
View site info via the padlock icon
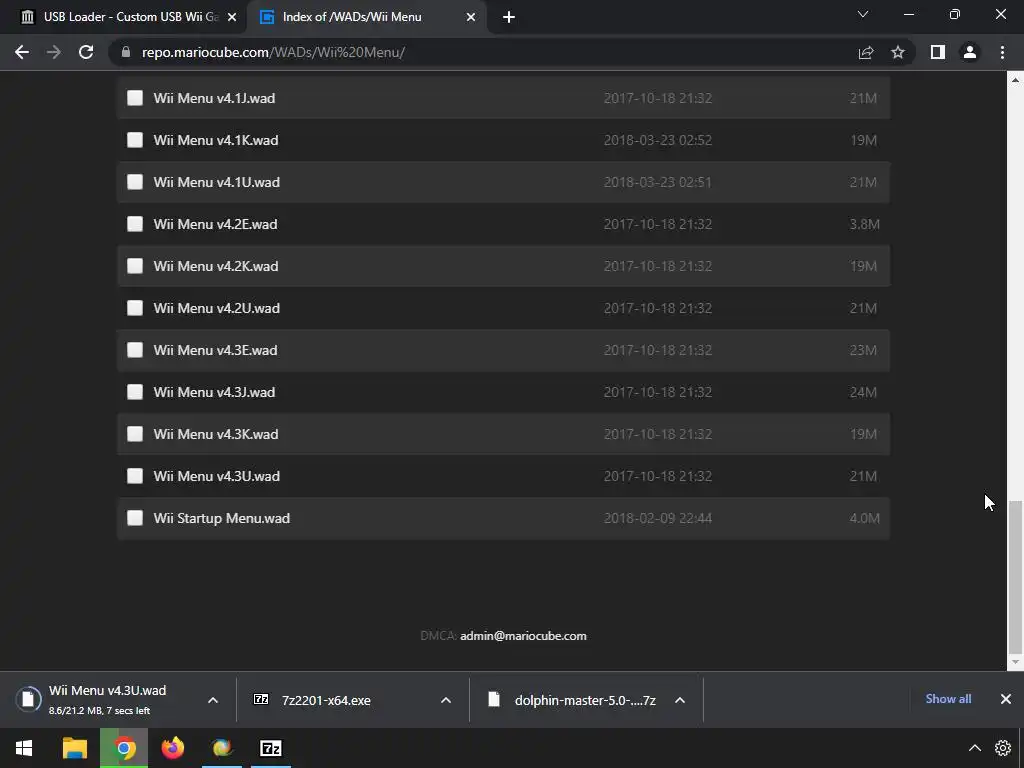tap(126, 52)
